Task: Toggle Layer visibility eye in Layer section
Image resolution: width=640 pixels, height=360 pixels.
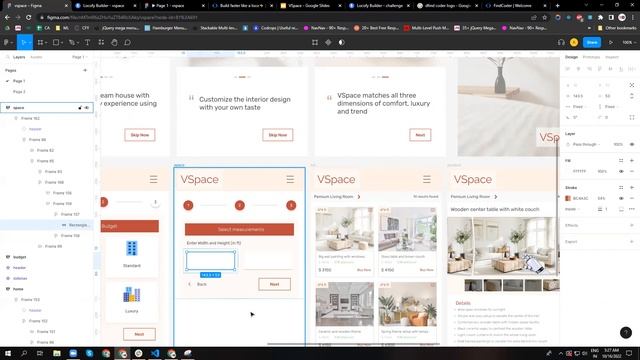Action: coord(631,144)
